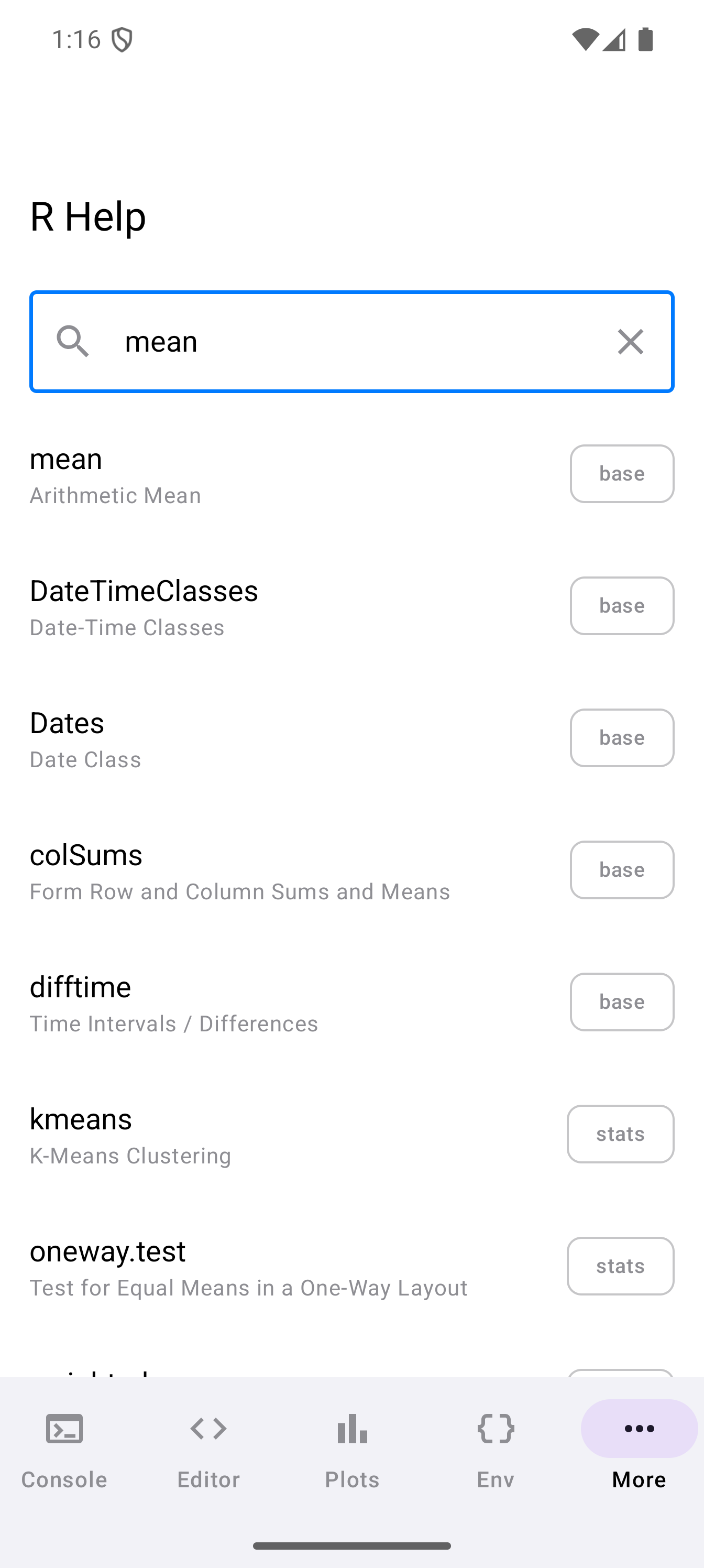
Task: Open the Plots bar chart icon
Action: click(x=351, y=1428)
